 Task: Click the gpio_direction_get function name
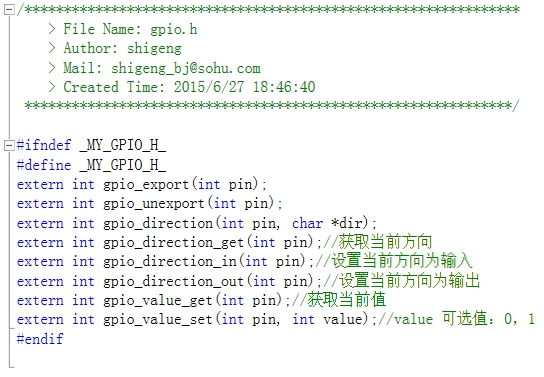coord(173,242)
